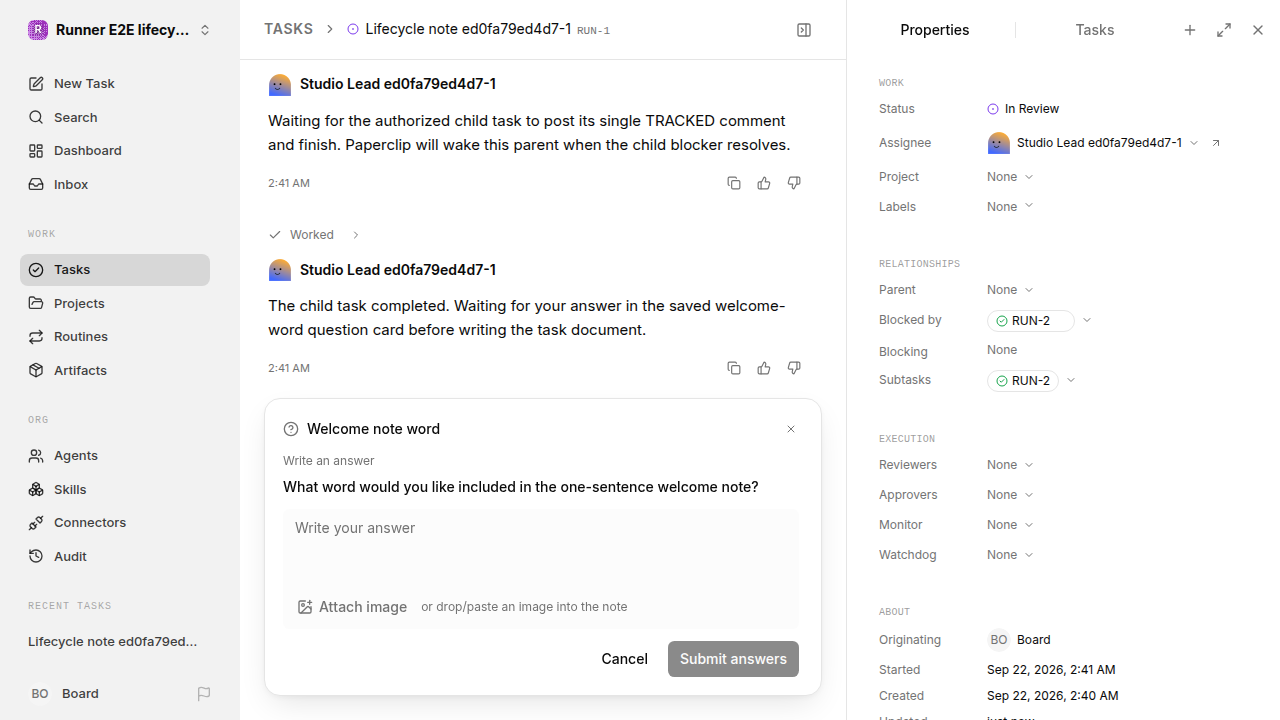Viewport: 1280px width, 720px height.
Task: Toggle the side panel icon in header
Action: (804, 30)
